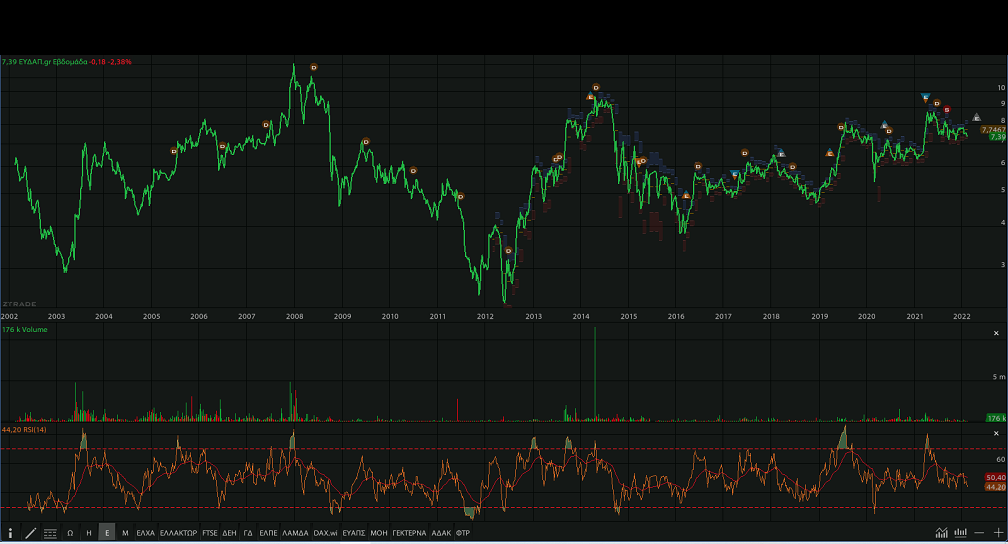Open the ΕΛΛΑΚΤΩΡ symbol tab
This screenshot has height=544, width=1008.
tap(178, 533)
